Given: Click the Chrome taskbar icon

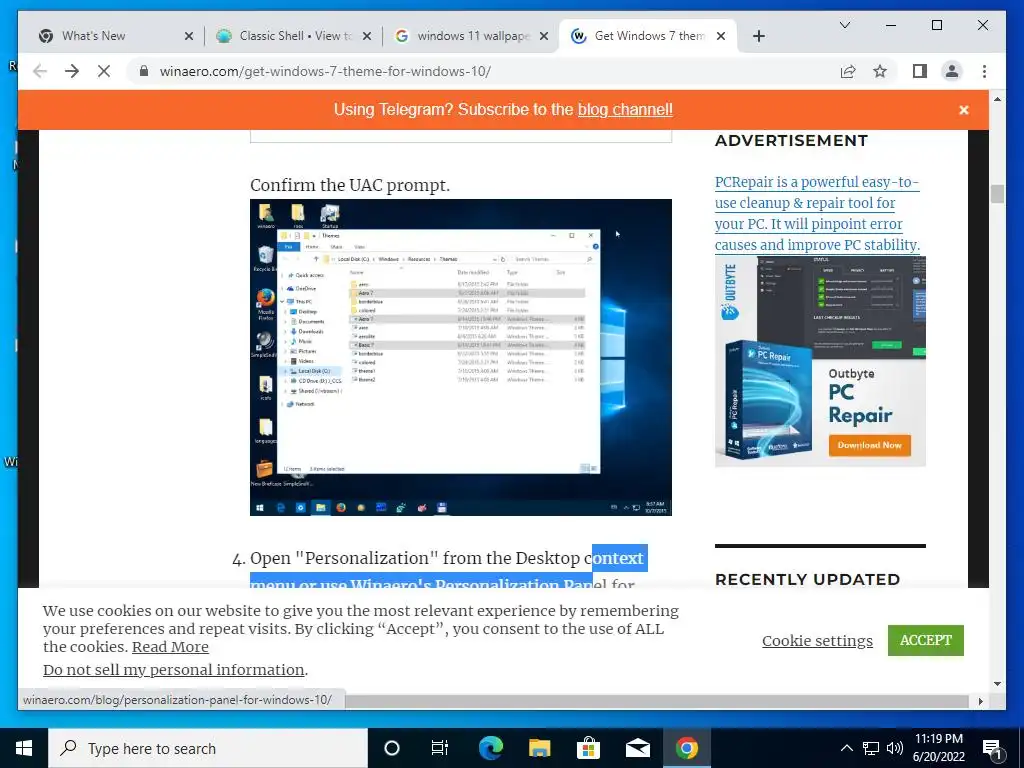Looking at the screenshot, I should pos(686,748).
